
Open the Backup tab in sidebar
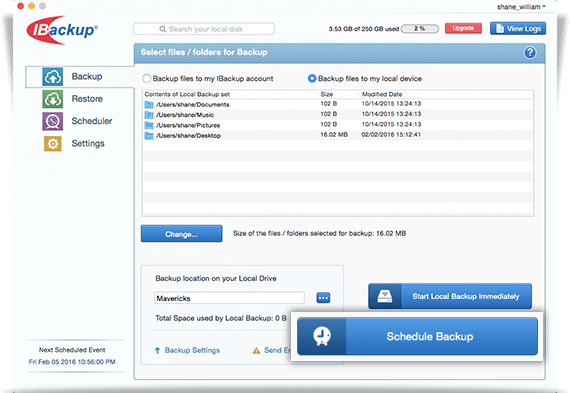(80, 77)
